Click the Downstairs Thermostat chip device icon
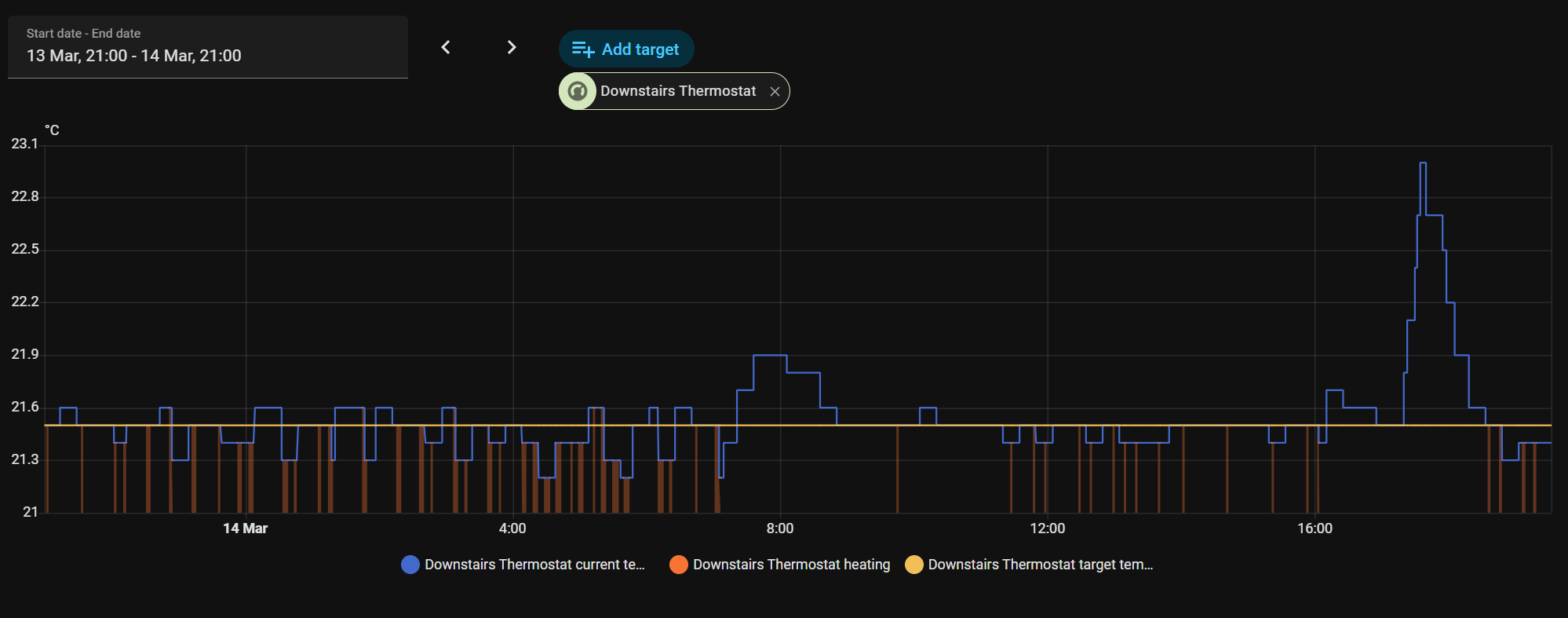 [x=578, y=91]
